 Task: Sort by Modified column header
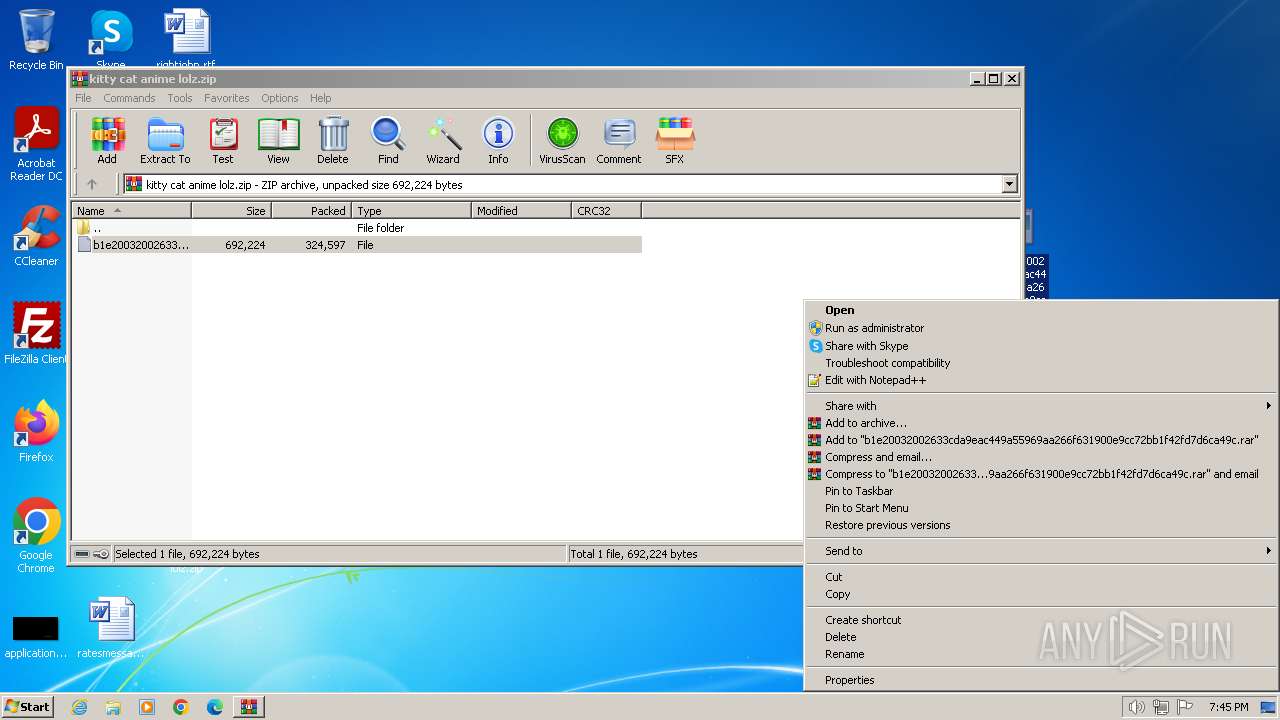click(521, 211)
